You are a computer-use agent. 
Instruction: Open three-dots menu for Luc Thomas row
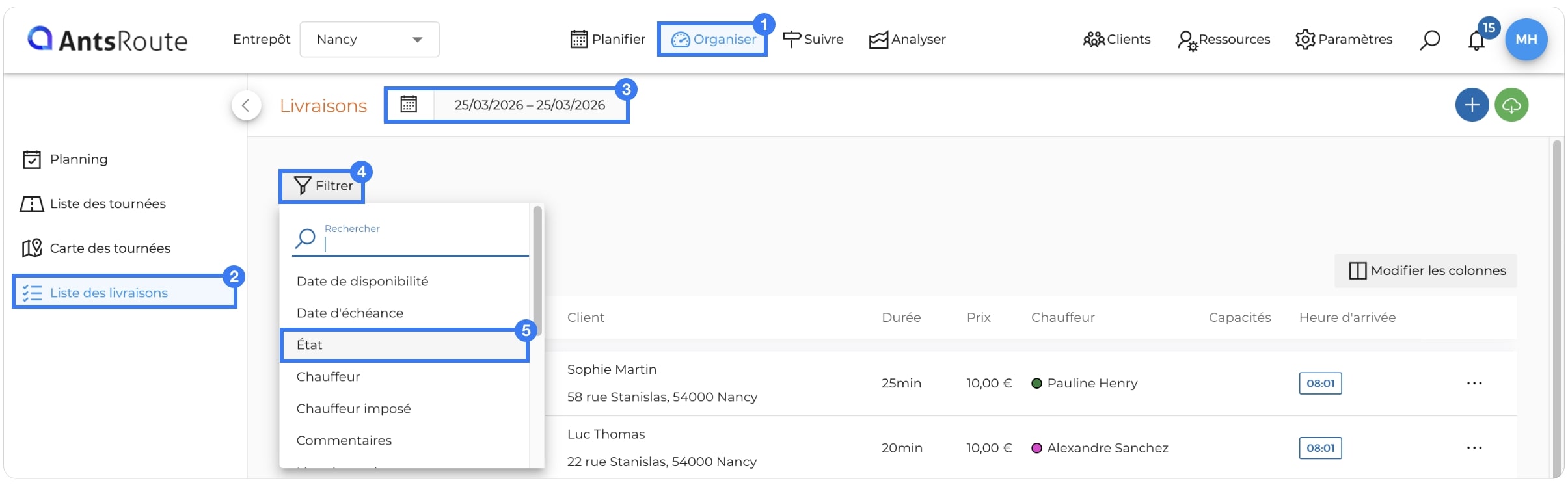tap(1474, 448)
